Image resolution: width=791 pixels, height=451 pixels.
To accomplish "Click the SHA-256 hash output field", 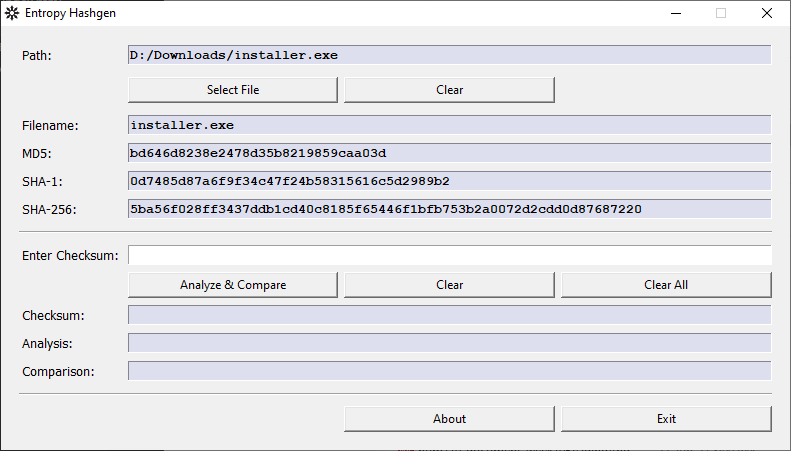I will point(449,209).
